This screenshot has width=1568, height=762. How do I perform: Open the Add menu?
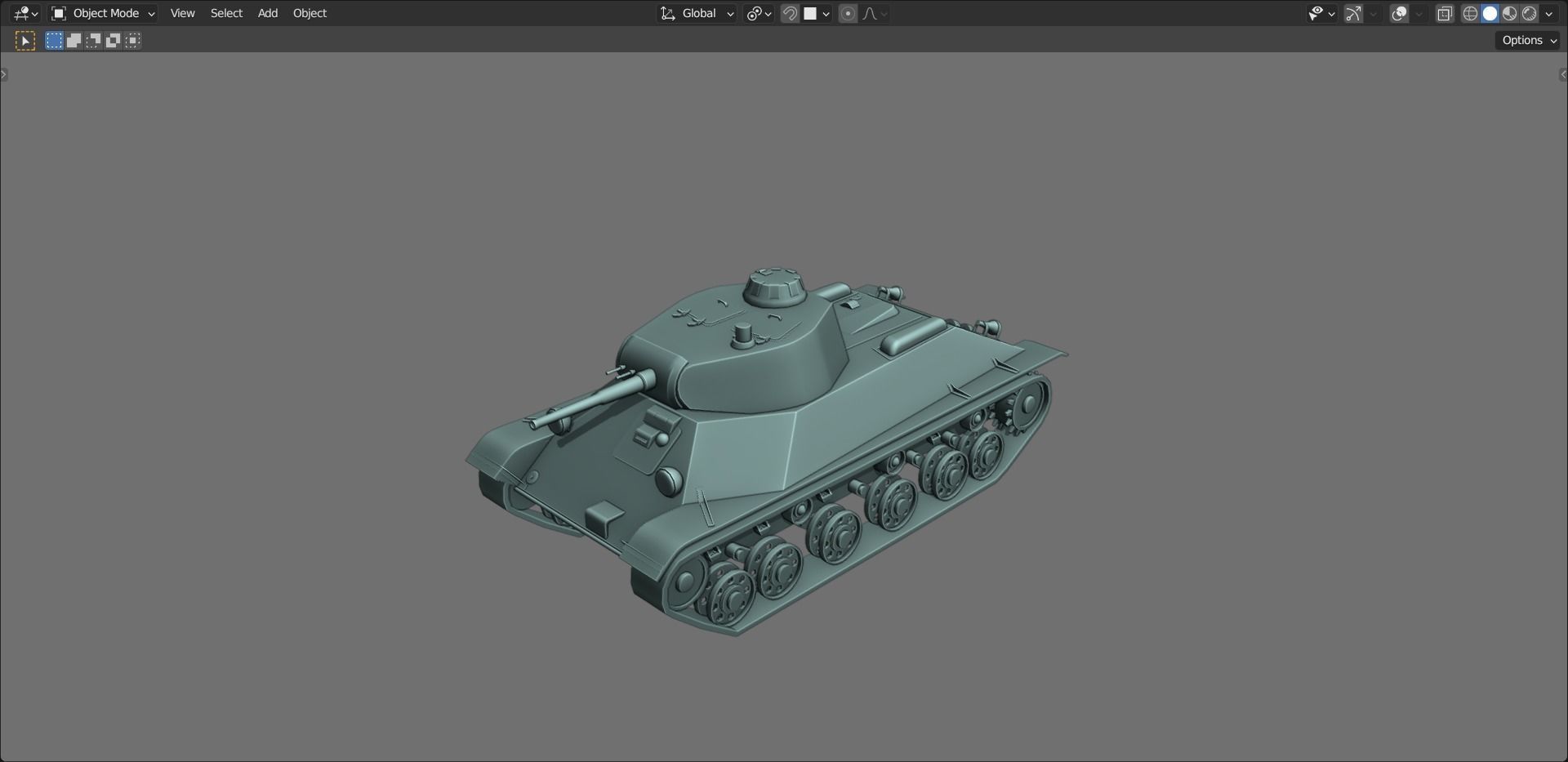[268, 13]
